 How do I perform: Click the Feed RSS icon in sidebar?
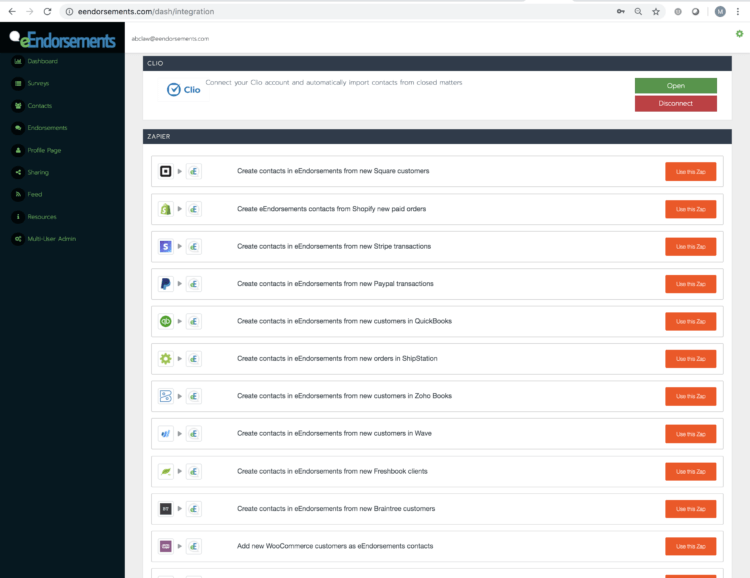(x=18, y=194)
